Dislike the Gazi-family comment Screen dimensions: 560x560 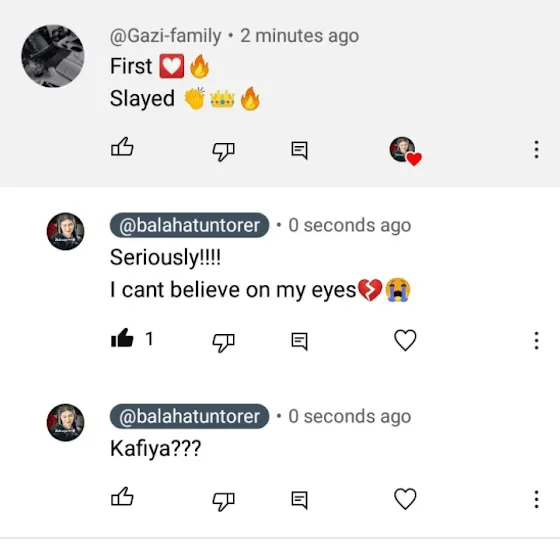(x=224, y=151)
